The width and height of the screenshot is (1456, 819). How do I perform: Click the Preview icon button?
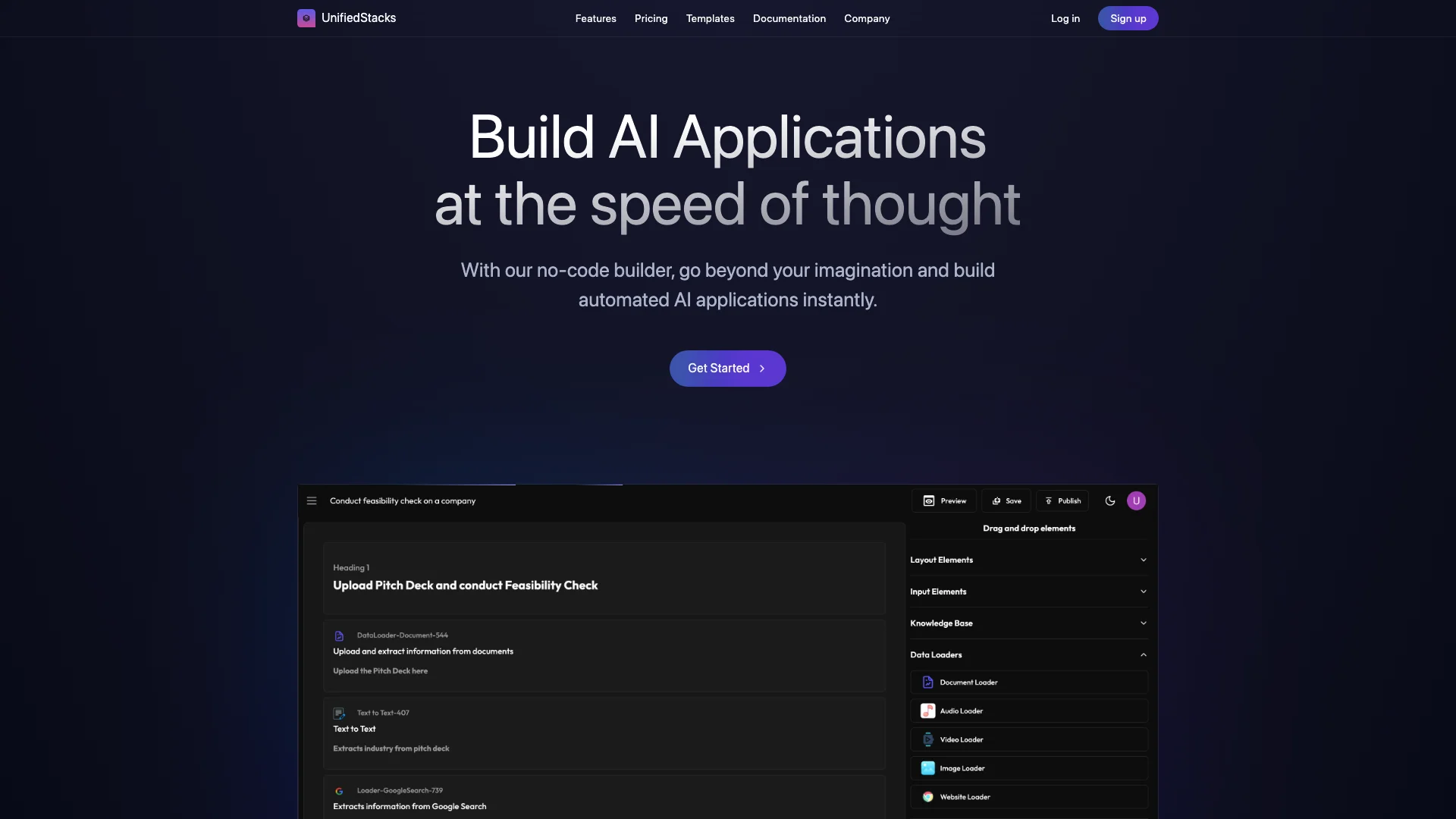[929, 501]
